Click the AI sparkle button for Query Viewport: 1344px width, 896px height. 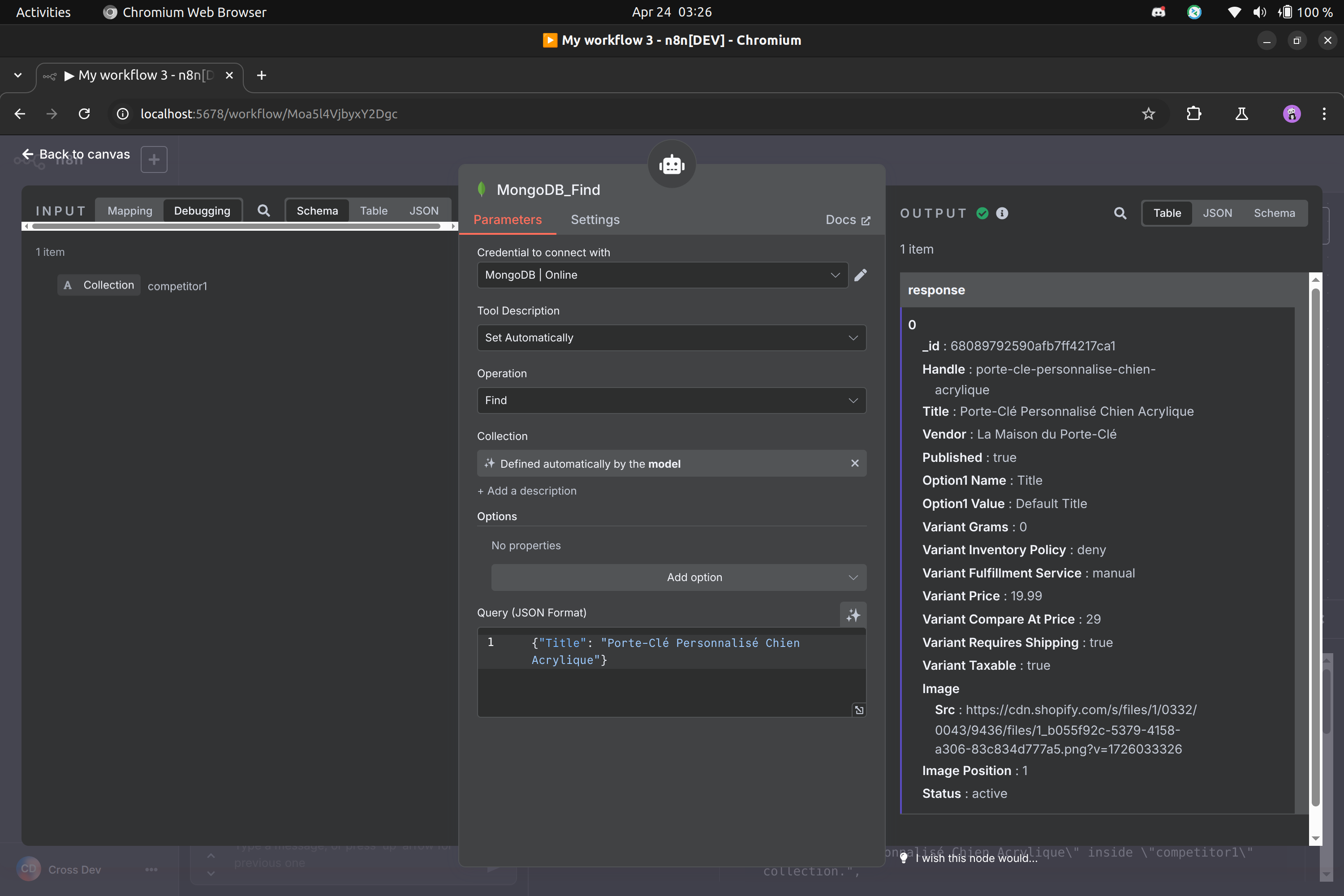[853, 615]
